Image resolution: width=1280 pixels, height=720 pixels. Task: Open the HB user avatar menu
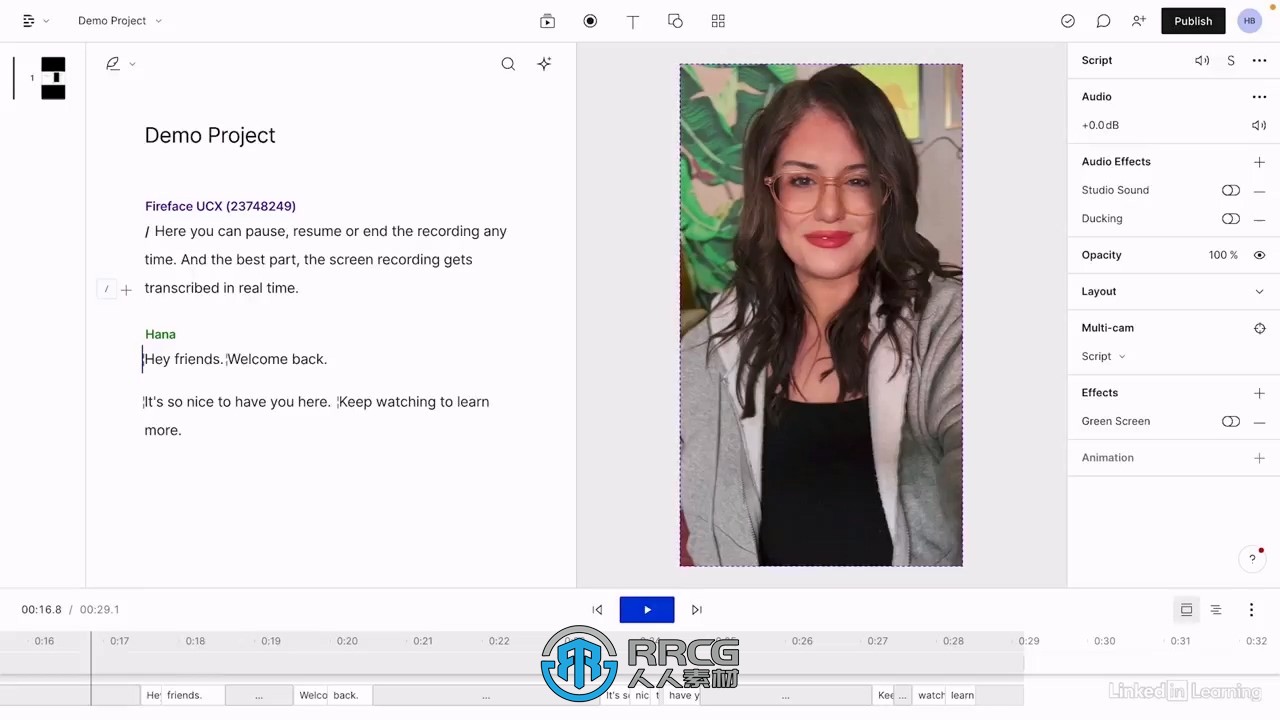pos(1250,21)
